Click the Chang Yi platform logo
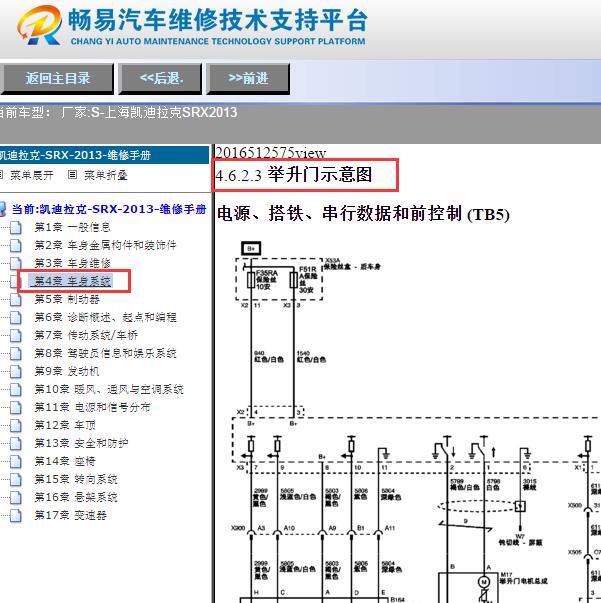 [x=38, y=25]
